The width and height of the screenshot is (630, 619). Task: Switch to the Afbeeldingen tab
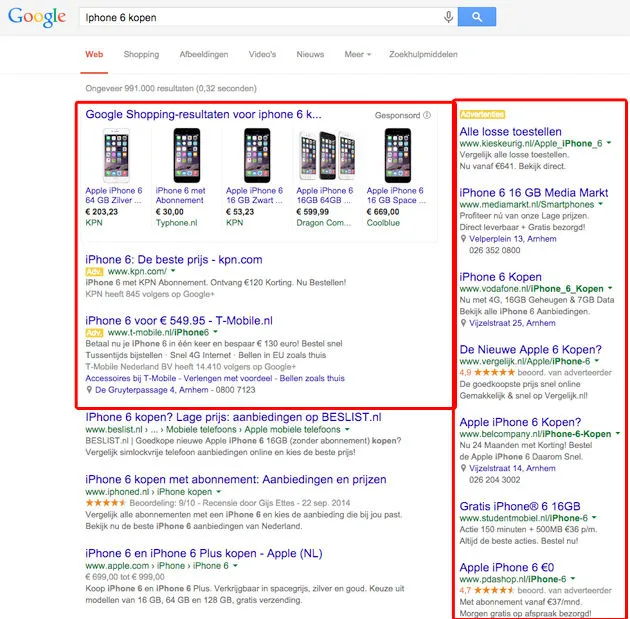pos(204,55)
